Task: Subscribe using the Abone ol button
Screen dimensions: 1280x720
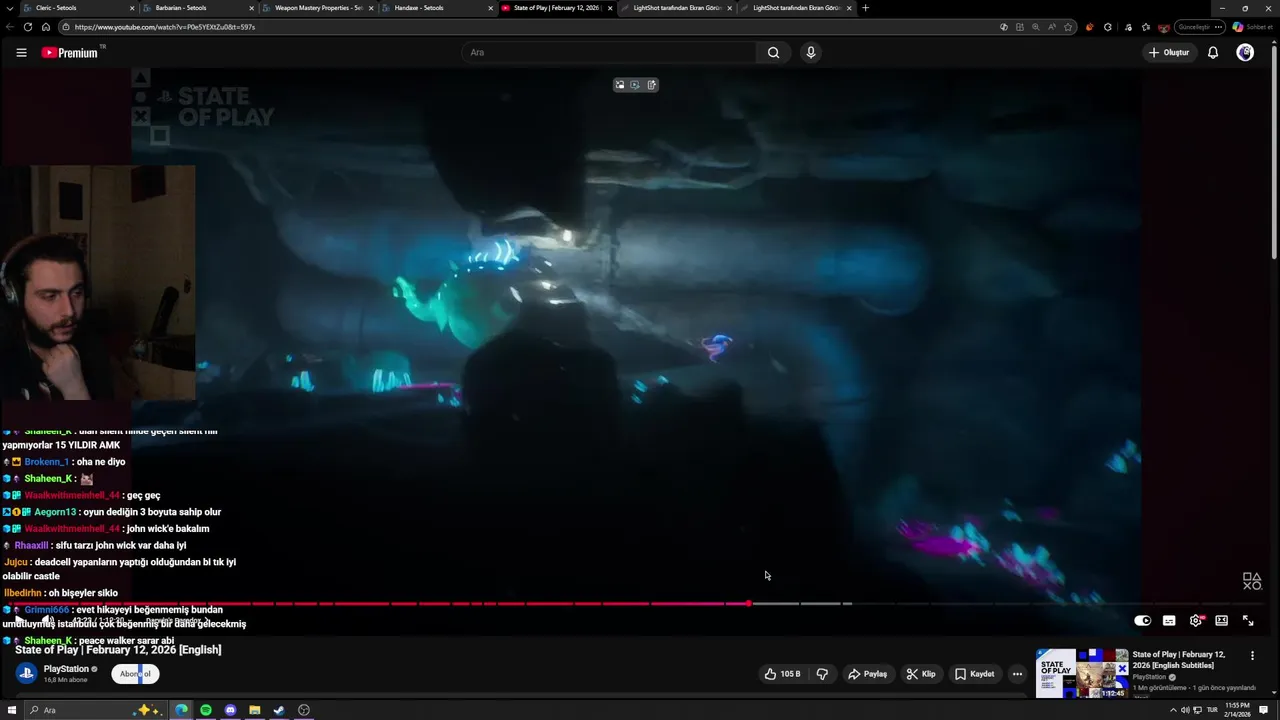Action: click(x=135, y=674)
